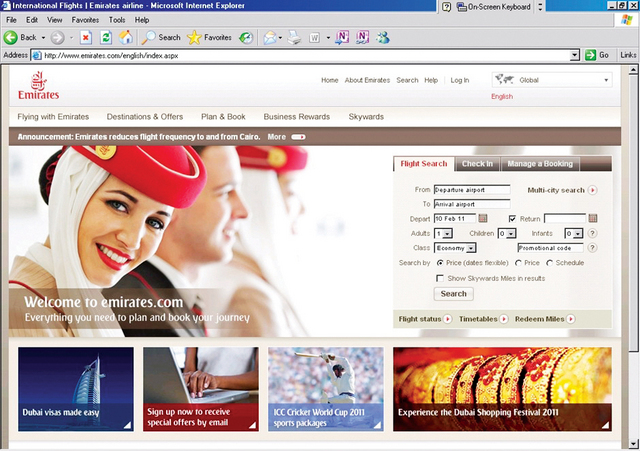Click the Multi-city search arrow icon

tap(592, 190)
